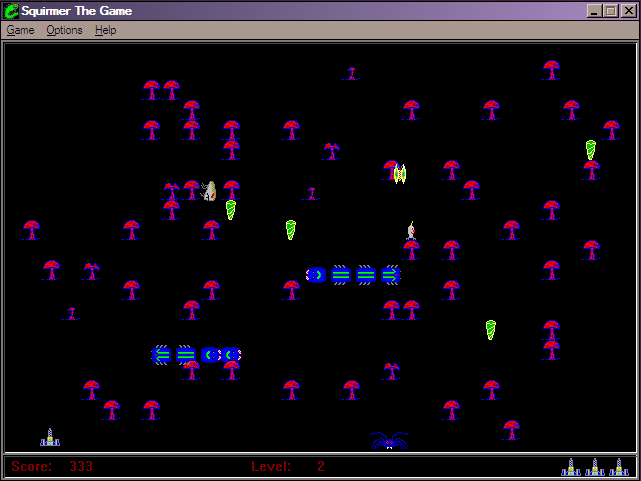Viewport: 641px width, 481px height.
Task: Click the green drill below the grey bug's mushroom
Action: pyautogui.click(x=231, y=210)
